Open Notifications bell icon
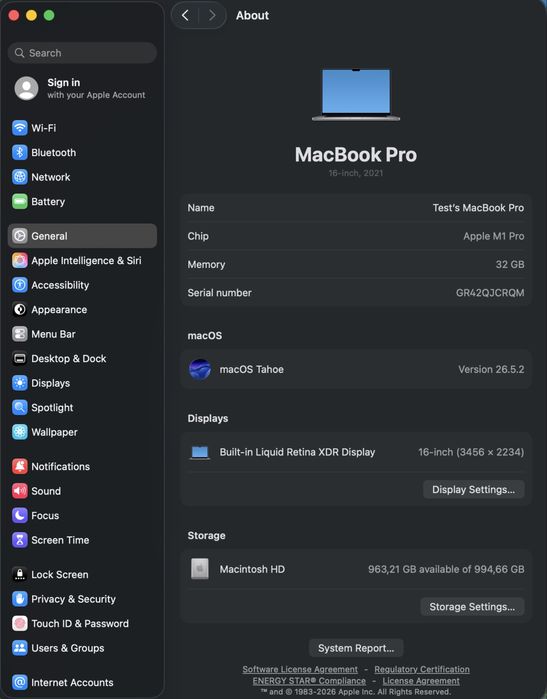The image size is (547, 699). [x=20, y=466]
